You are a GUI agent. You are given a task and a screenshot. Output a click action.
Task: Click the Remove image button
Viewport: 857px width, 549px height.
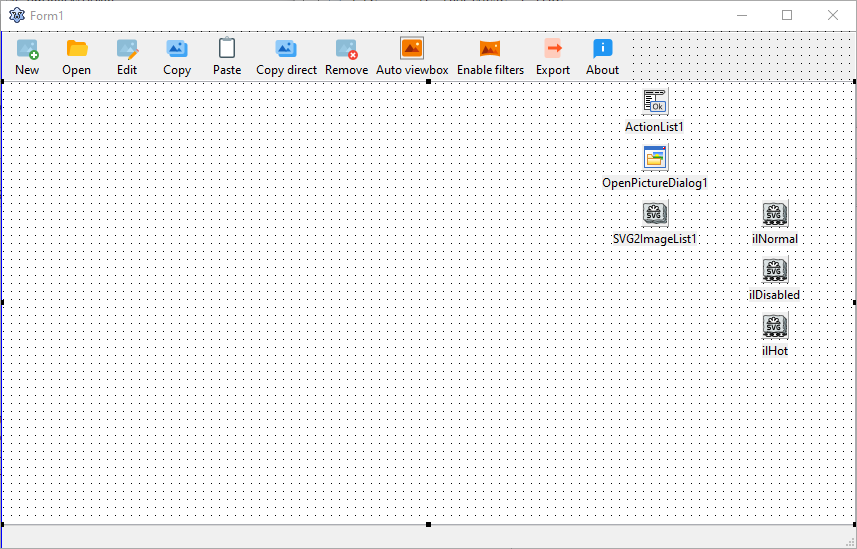[346, 56]
